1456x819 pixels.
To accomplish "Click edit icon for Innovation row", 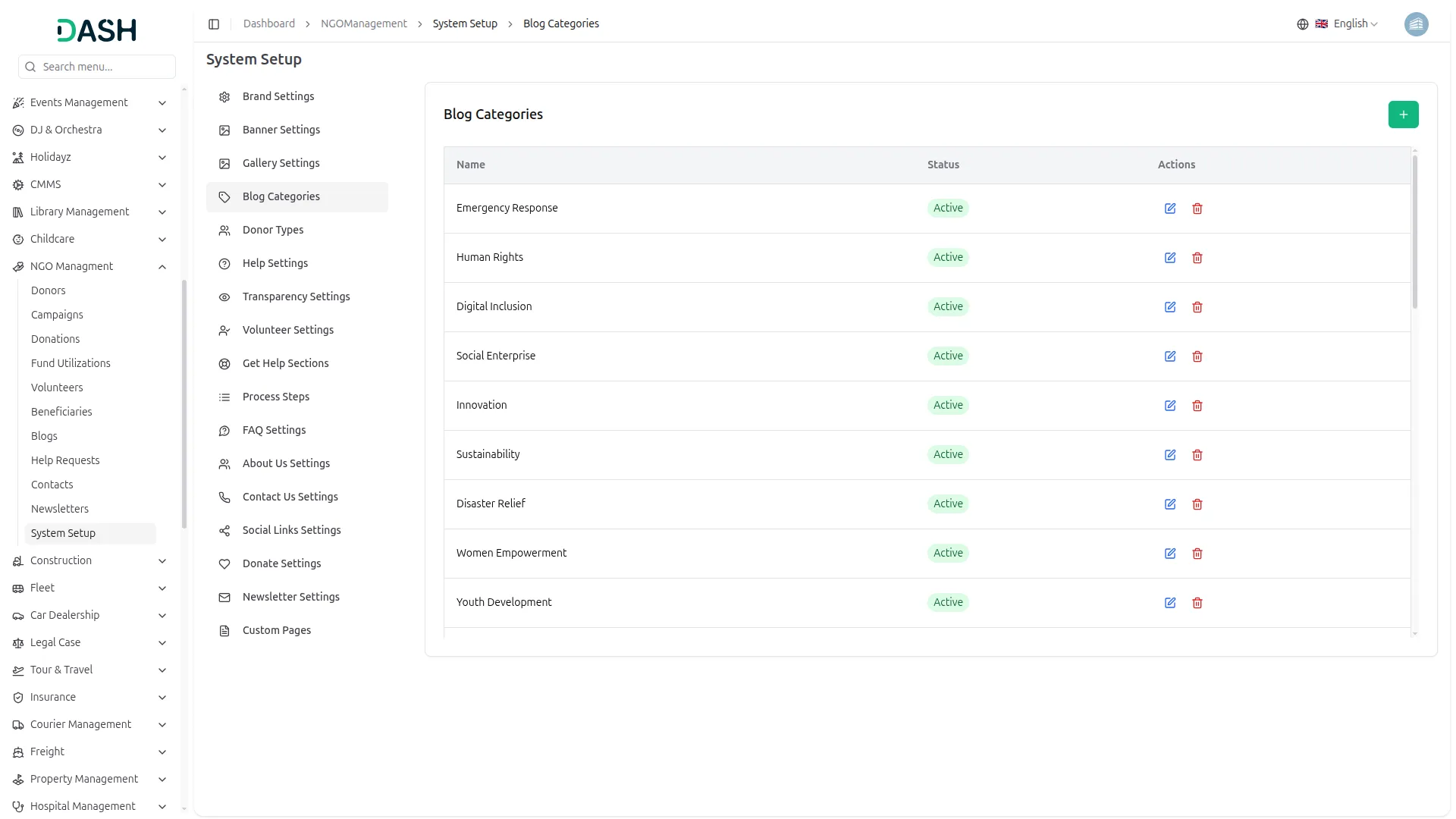I will [x=1170, y=406].
